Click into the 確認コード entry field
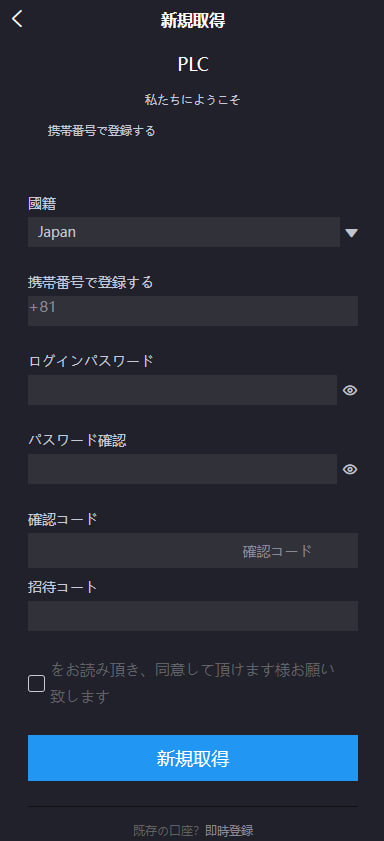384x841 pixels. [x=131, y=550]
